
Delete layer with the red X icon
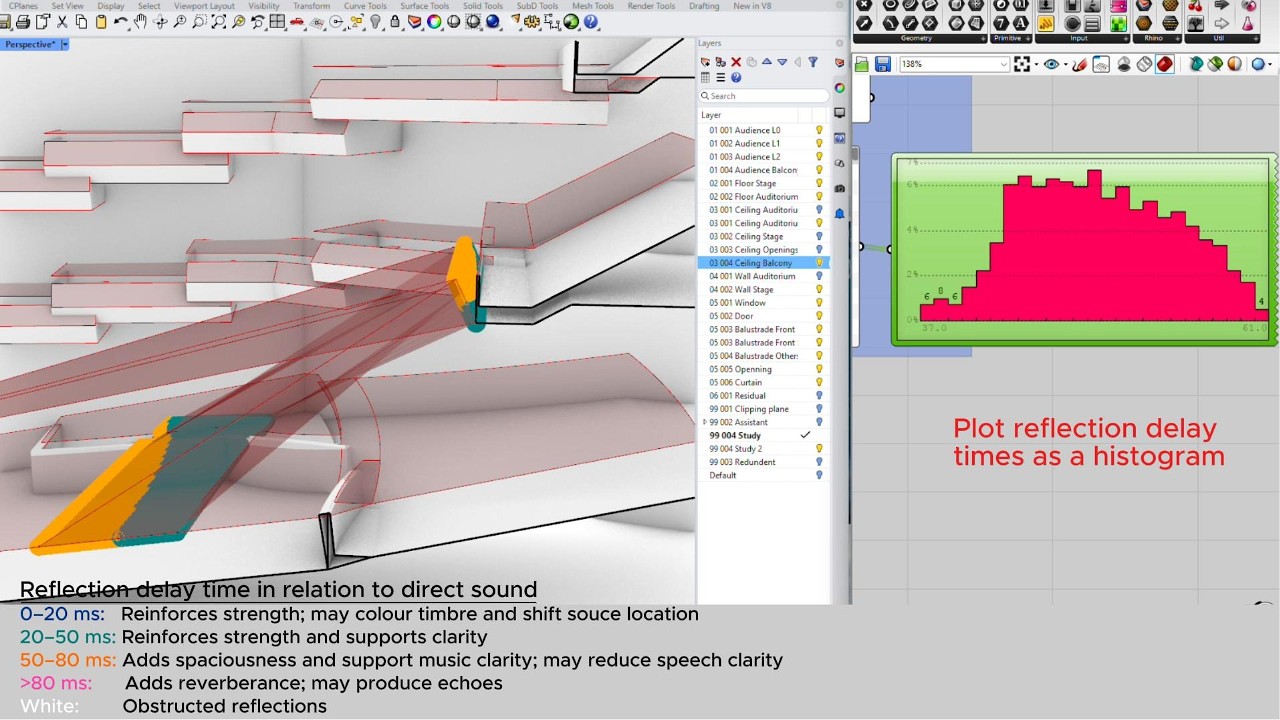pyautogui.click(x=736, y=62)
